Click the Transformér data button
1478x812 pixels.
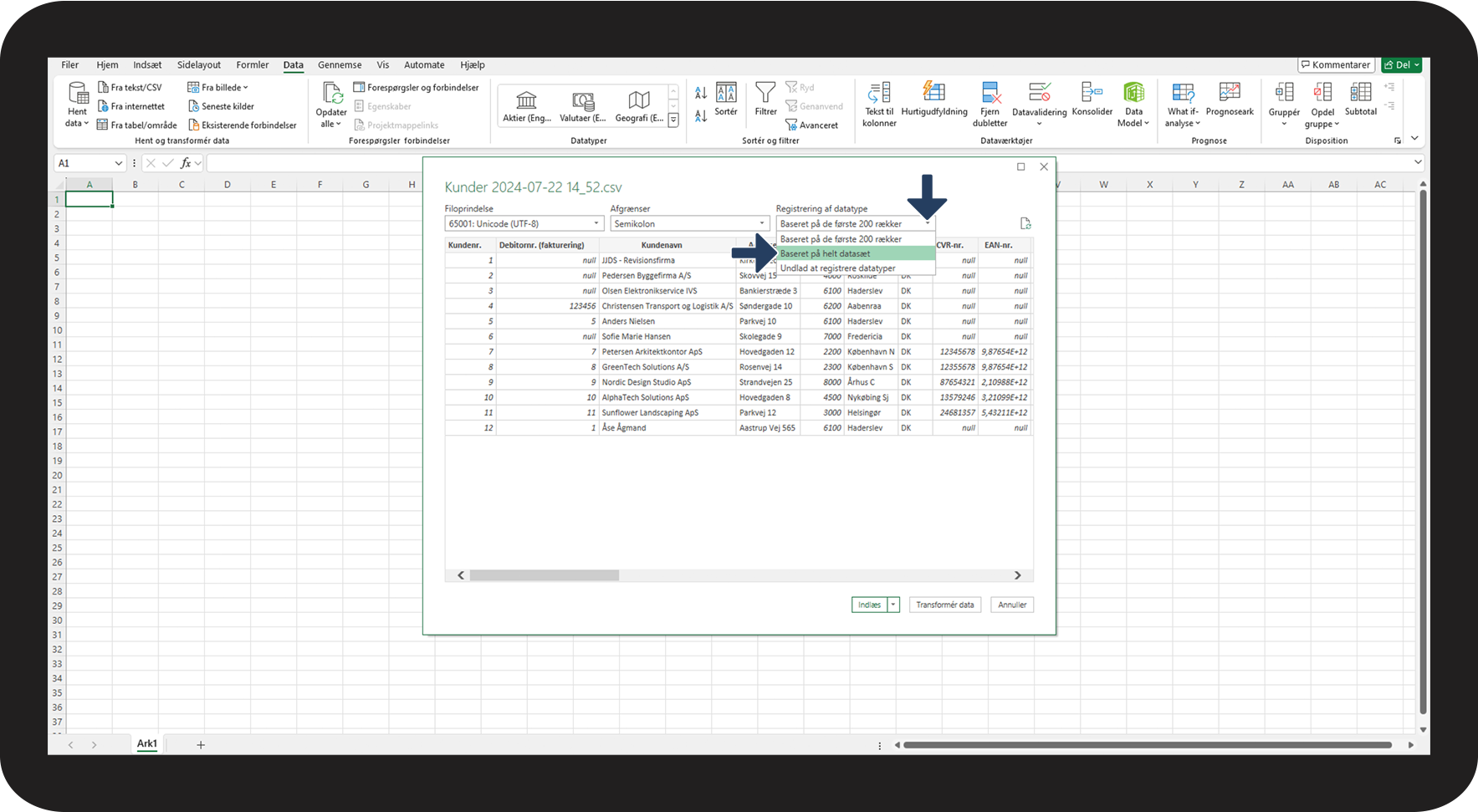click(x=944, y=605)
